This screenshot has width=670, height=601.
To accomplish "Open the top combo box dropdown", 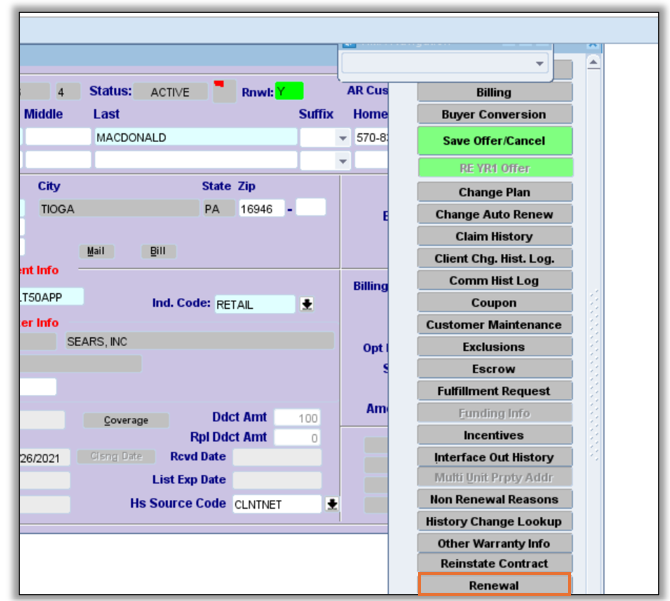I will (540, 64).
